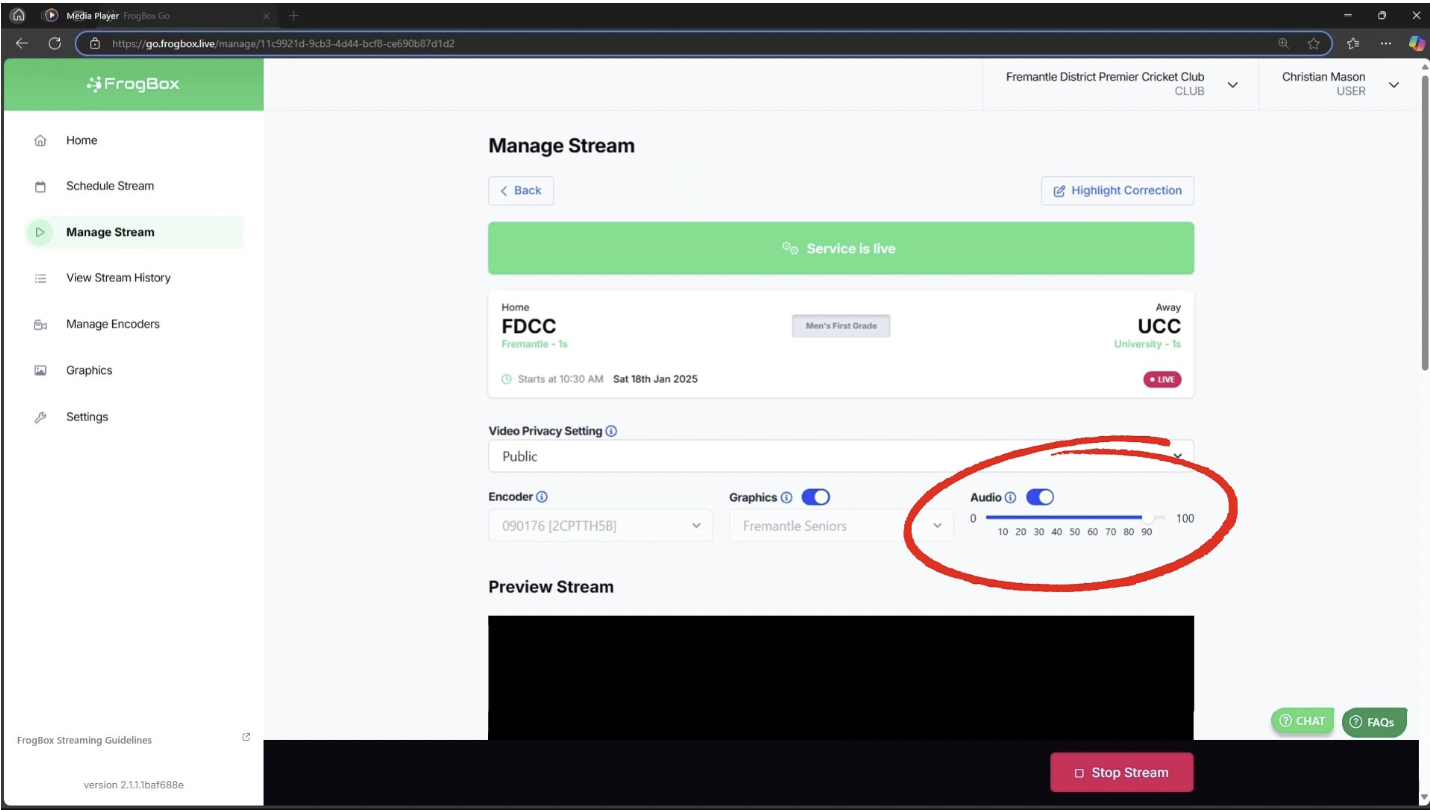
Task: Select Manage Stream in the sidebar
Action: tap(134, 232)
